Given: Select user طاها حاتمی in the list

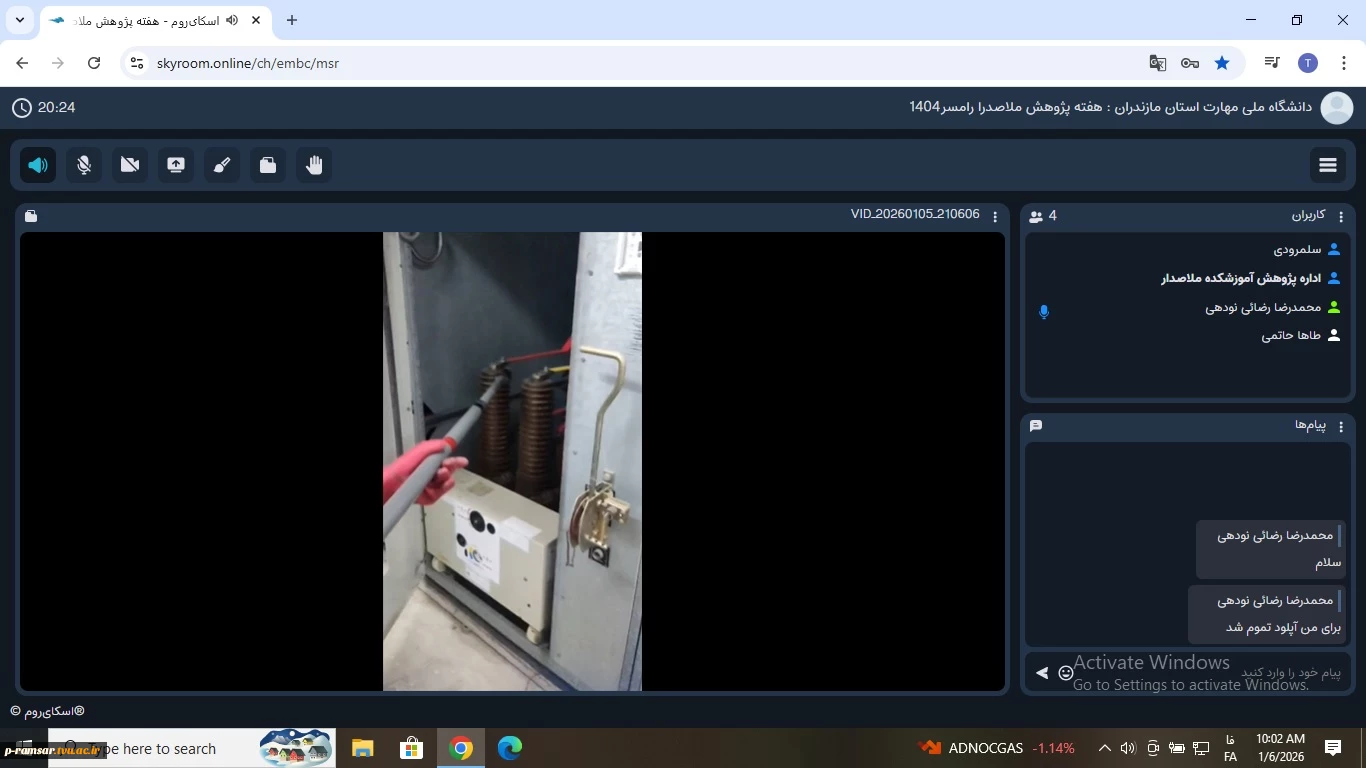Looking at the screenshot, I should click(1291, 336).
